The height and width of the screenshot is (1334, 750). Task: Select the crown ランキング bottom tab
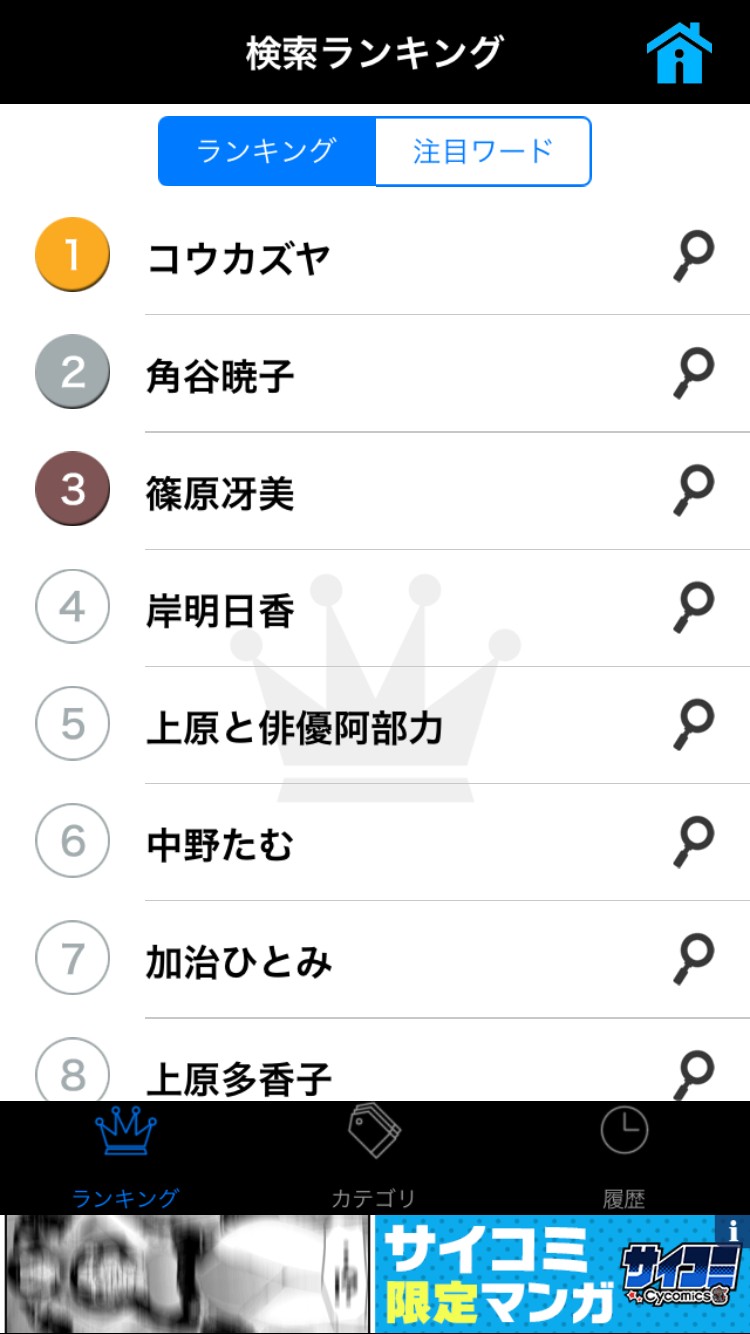coord(126,1156)
